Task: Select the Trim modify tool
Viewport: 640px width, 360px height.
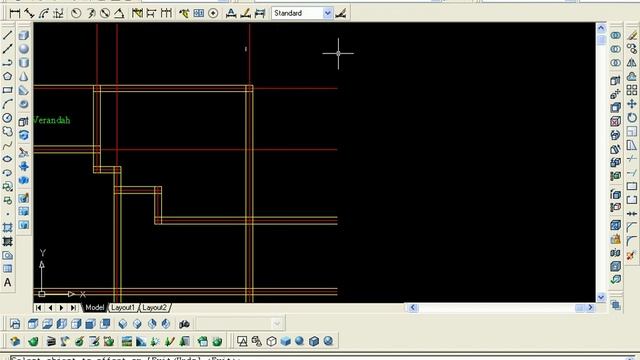Action: click(632, 159)
